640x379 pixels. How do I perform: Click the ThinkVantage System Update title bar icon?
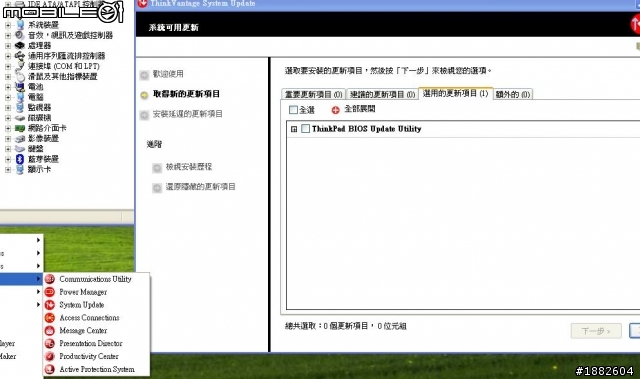click(x=142, y=4)
